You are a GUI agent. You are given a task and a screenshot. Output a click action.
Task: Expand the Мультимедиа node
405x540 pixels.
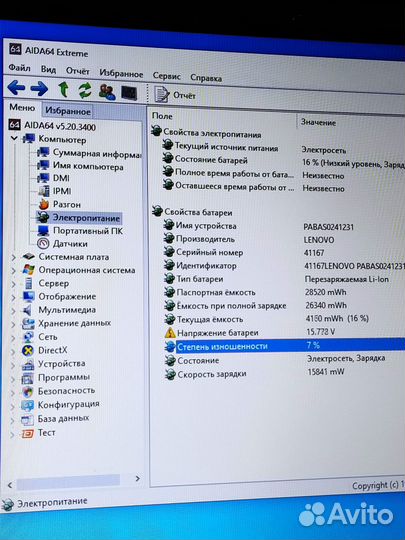[13, 310]
